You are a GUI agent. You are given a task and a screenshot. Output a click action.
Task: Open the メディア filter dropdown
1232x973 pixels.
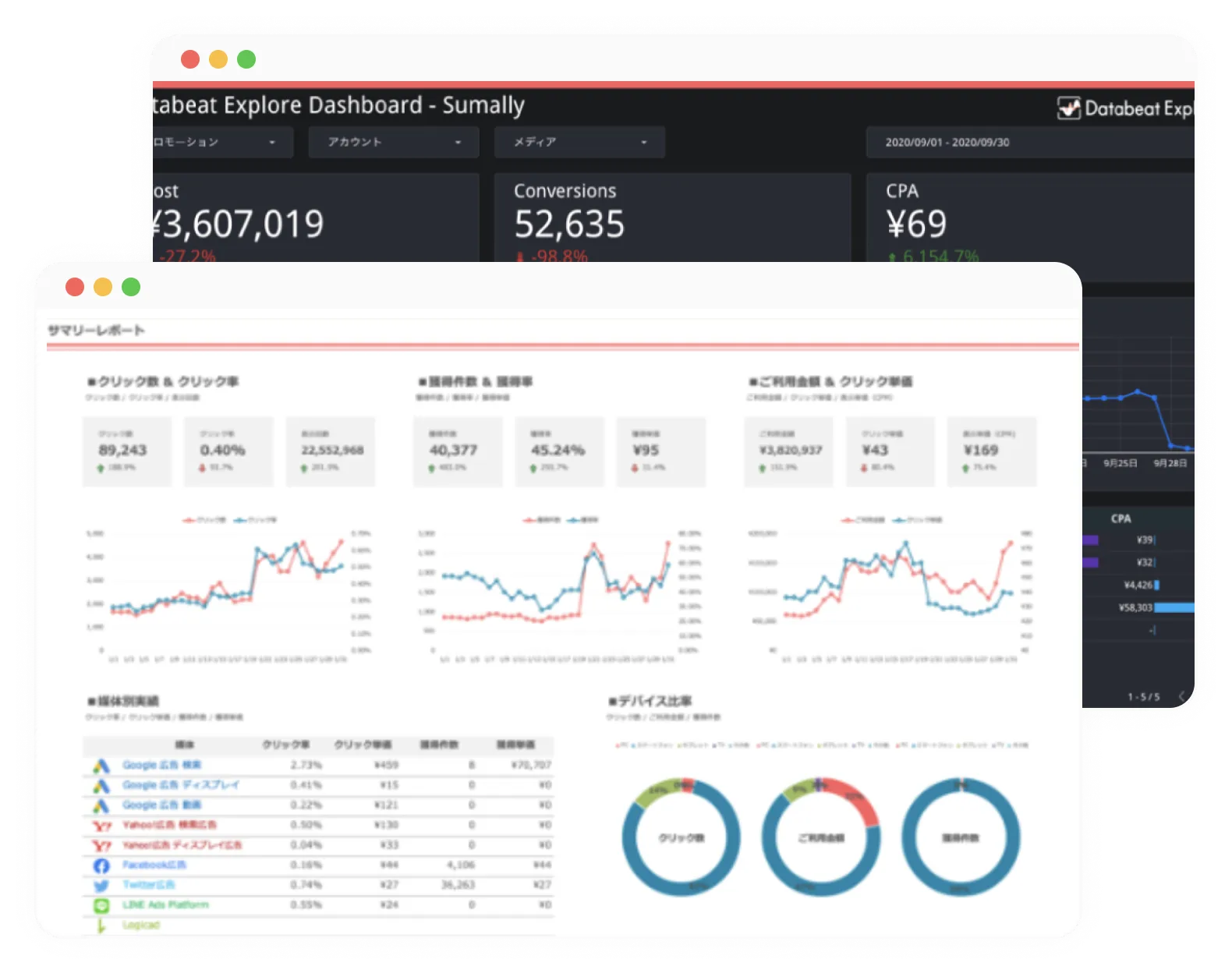[x=579, y=143]
